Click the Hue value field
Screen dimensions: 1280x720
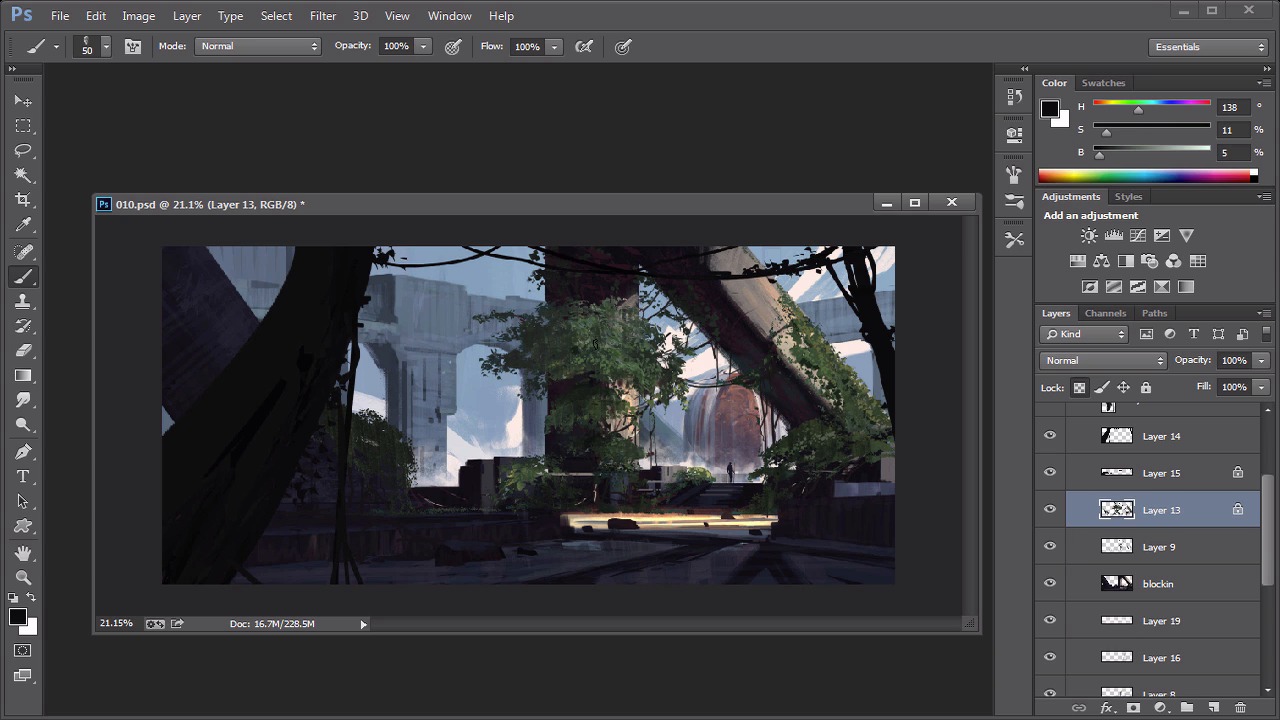click(1233, 107)
